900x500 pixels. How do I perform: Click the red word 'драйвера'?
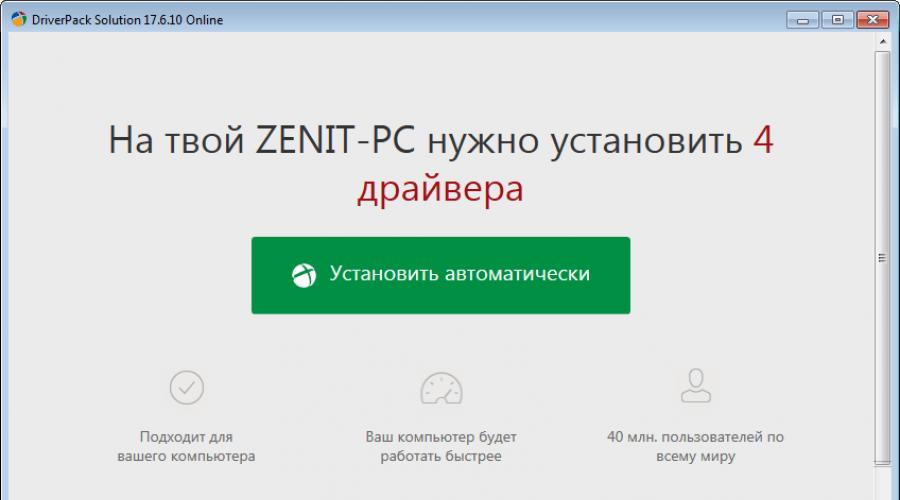coord(440,189)
